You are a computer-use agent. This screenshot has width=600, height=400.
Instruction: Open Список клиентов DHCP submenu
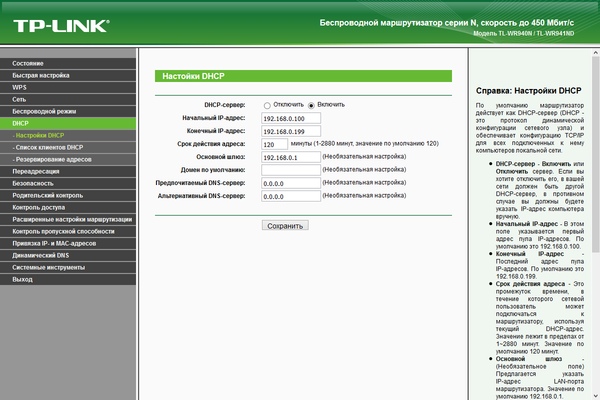tap(68, 147)
